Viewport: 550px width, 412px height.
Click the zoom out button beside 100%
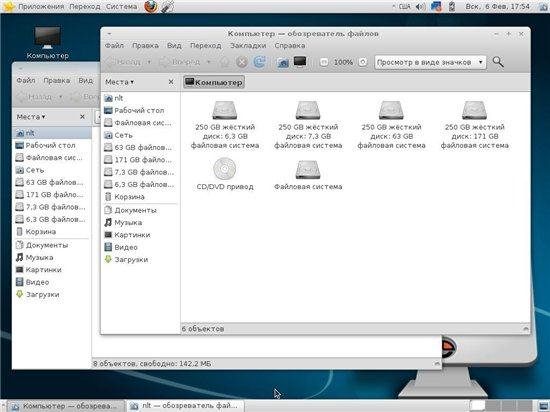click(x=324, y=62)
